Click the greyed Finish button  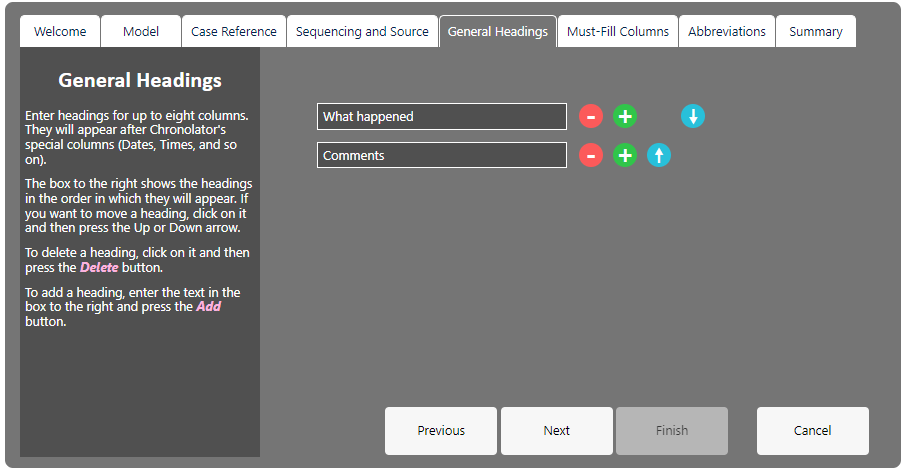pos(672,431)
